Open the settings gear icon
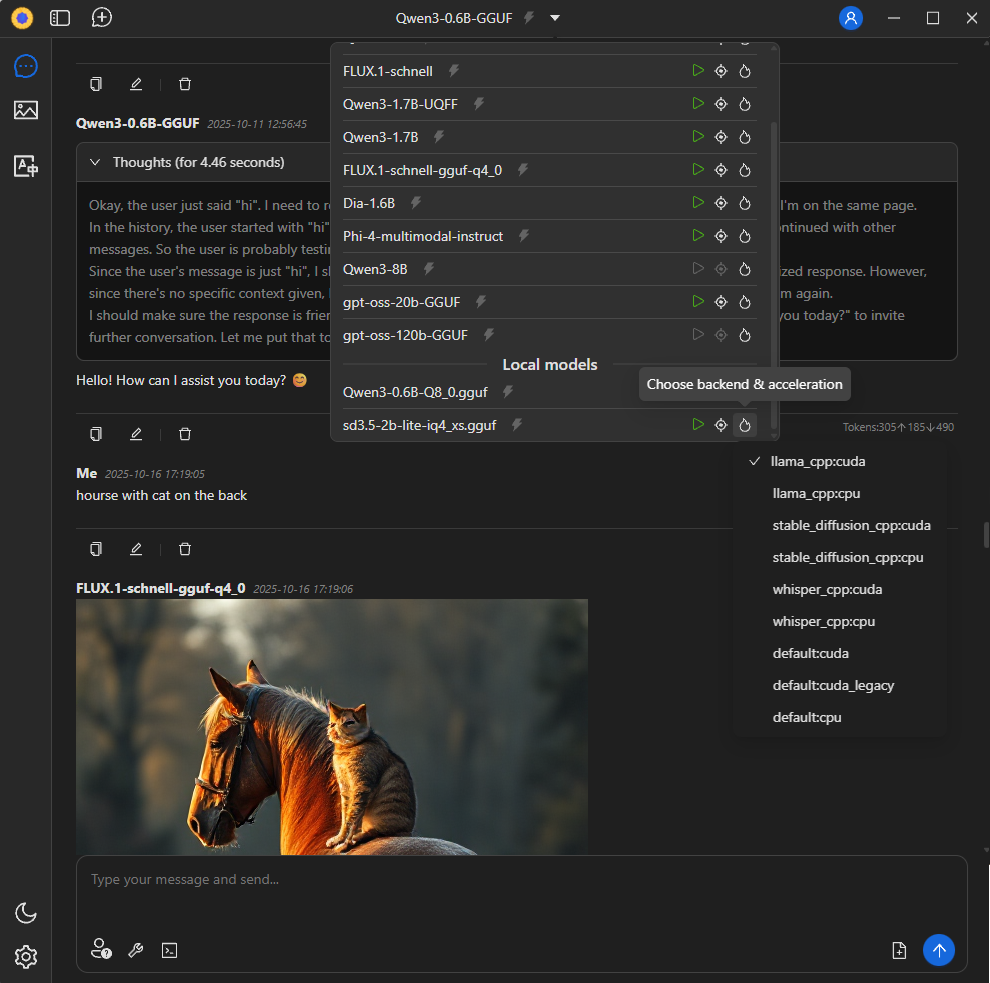Image resolution: width=990 pixels, height=983 pixels. click(26, 957)
